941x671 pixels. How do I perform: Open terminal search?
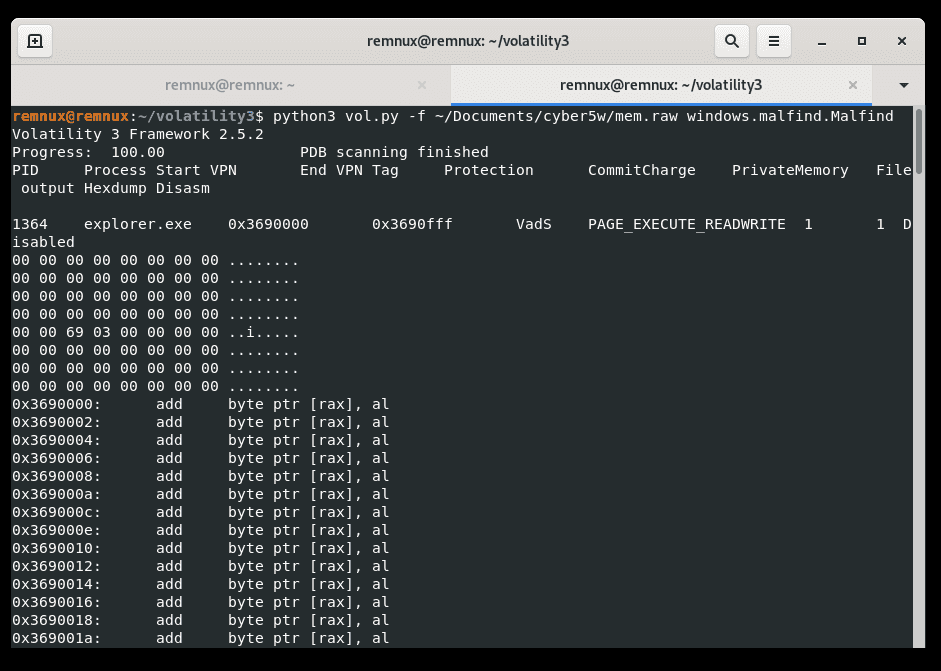732,41
